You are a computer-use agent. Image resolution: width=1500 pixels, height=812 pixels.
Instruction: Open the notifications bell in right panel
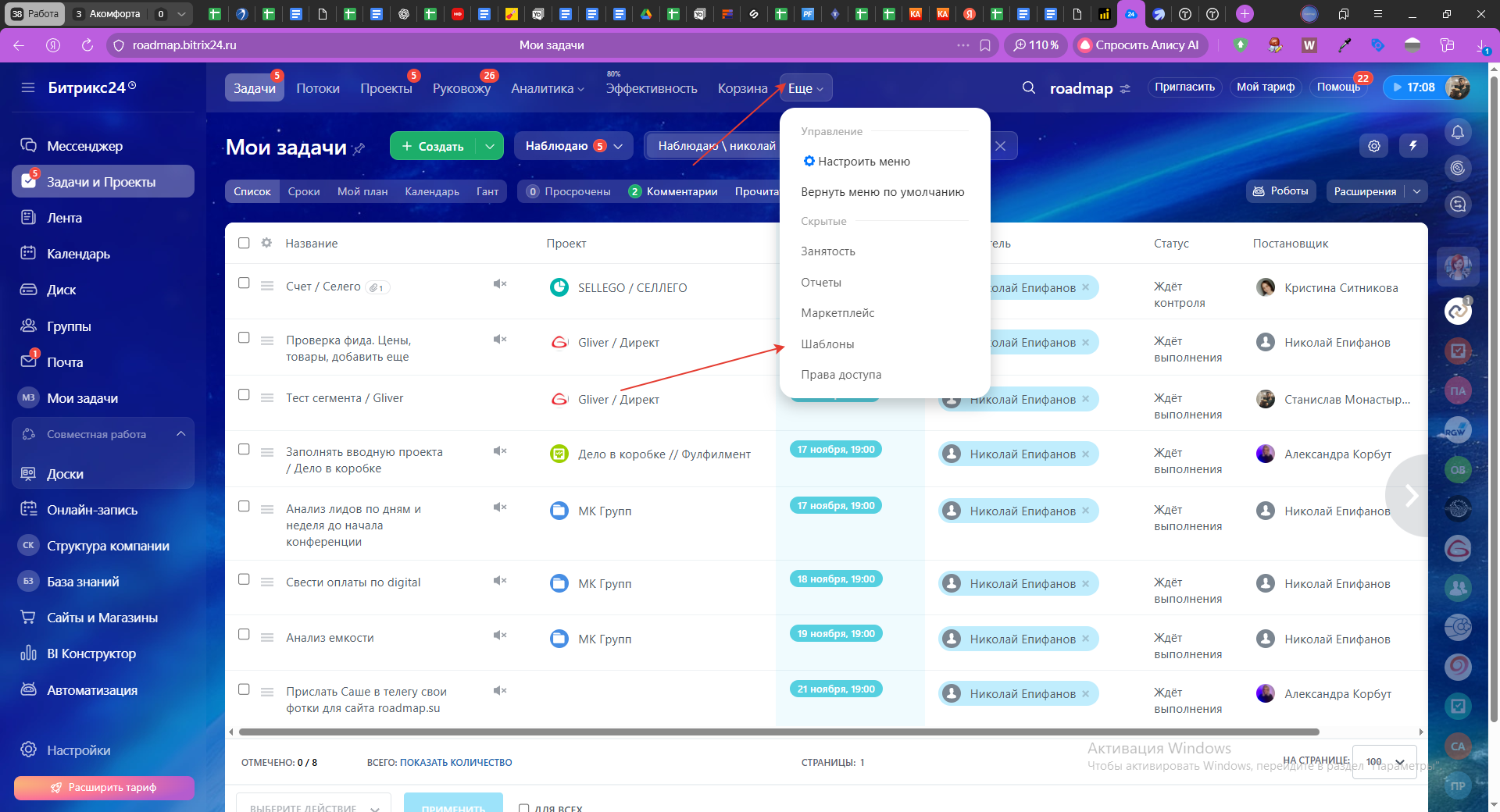tap(1458, 132)
